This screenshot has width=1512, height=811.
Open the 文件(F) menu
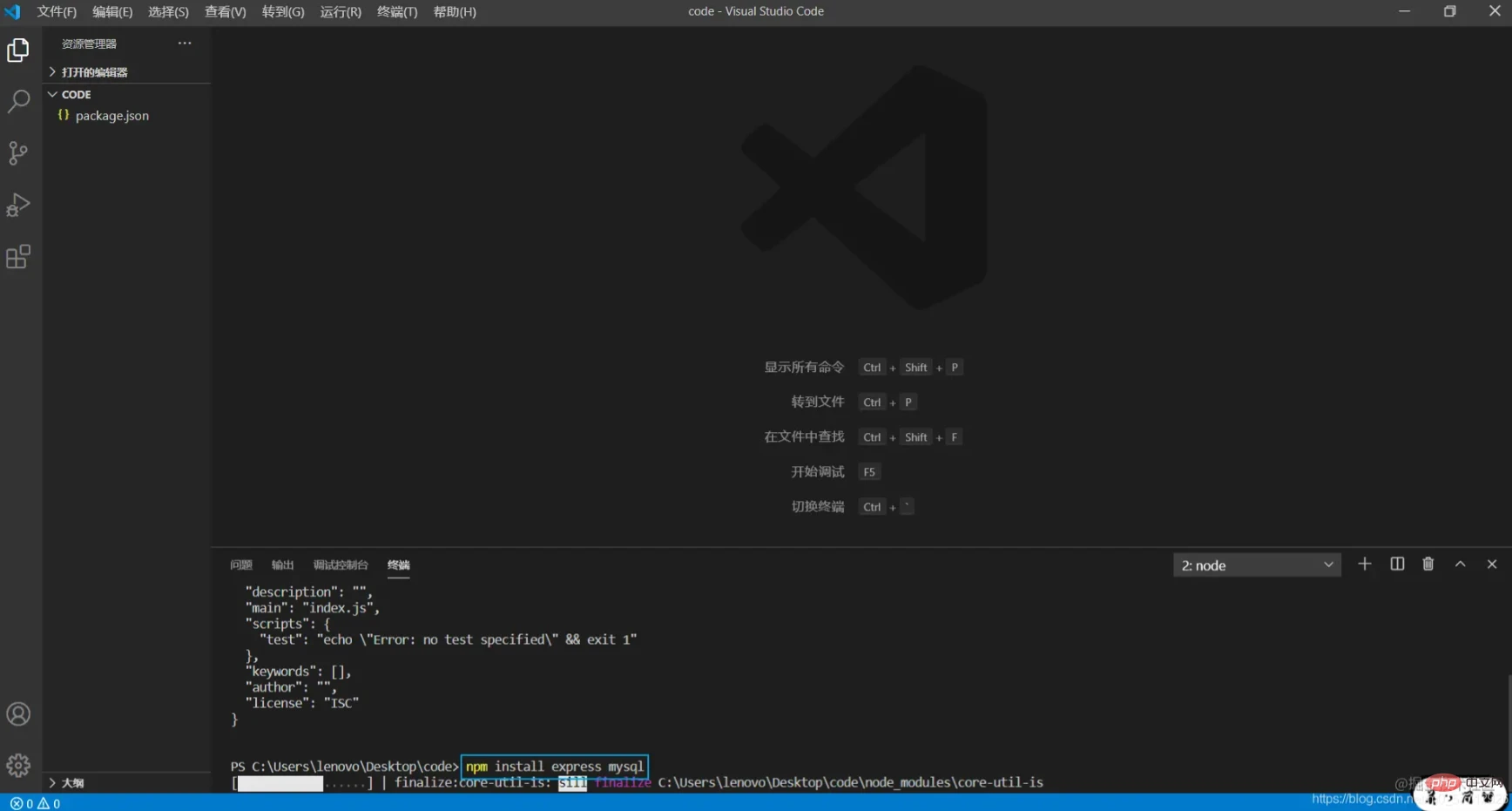(57, 12)
